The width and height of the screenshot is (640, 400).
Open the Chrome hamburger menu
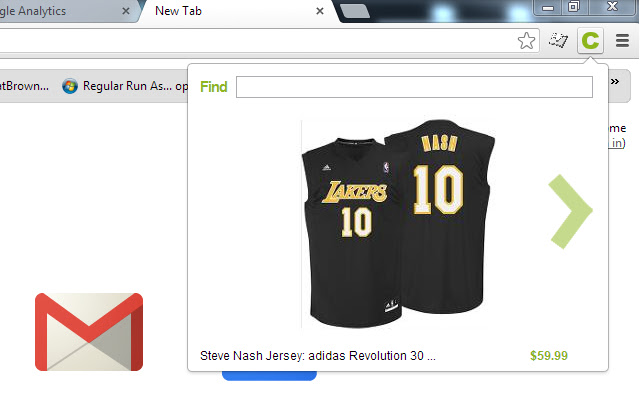pos(622,40)
